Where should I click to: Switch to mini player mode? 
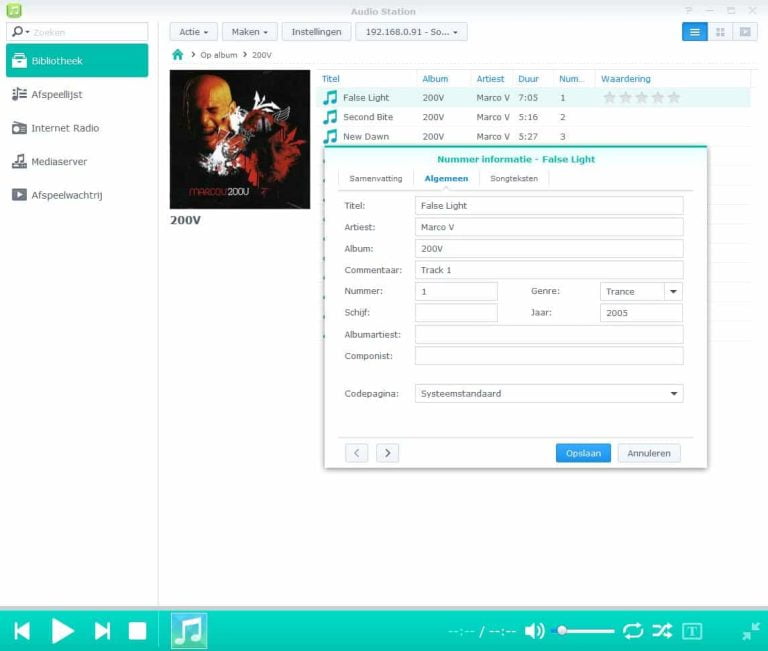click(751, 631)
